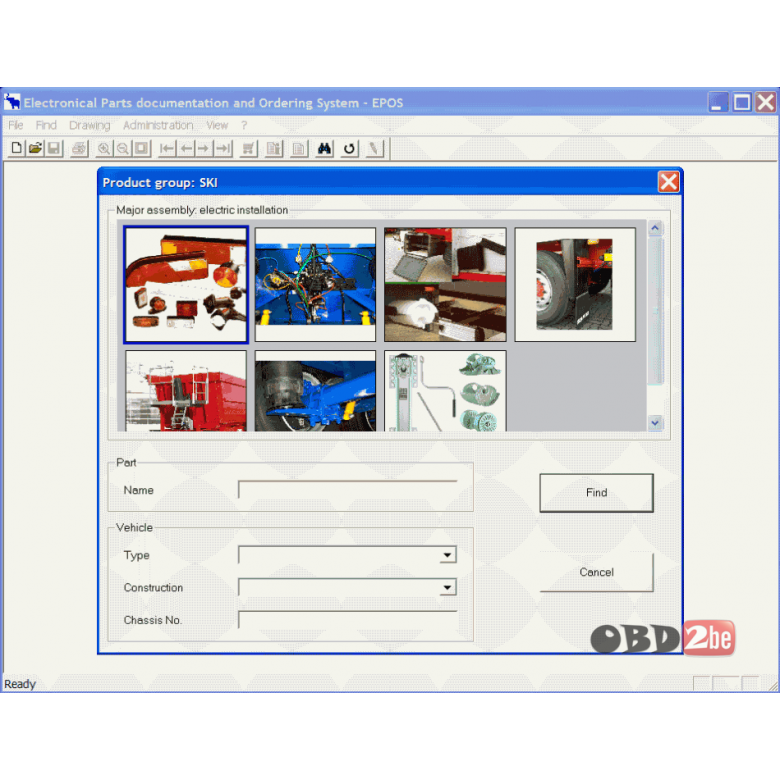Select the blue axle suspension thumbnail
Image resolution: width=780 pixels, height=780 pixels.
tap(315, 390)
